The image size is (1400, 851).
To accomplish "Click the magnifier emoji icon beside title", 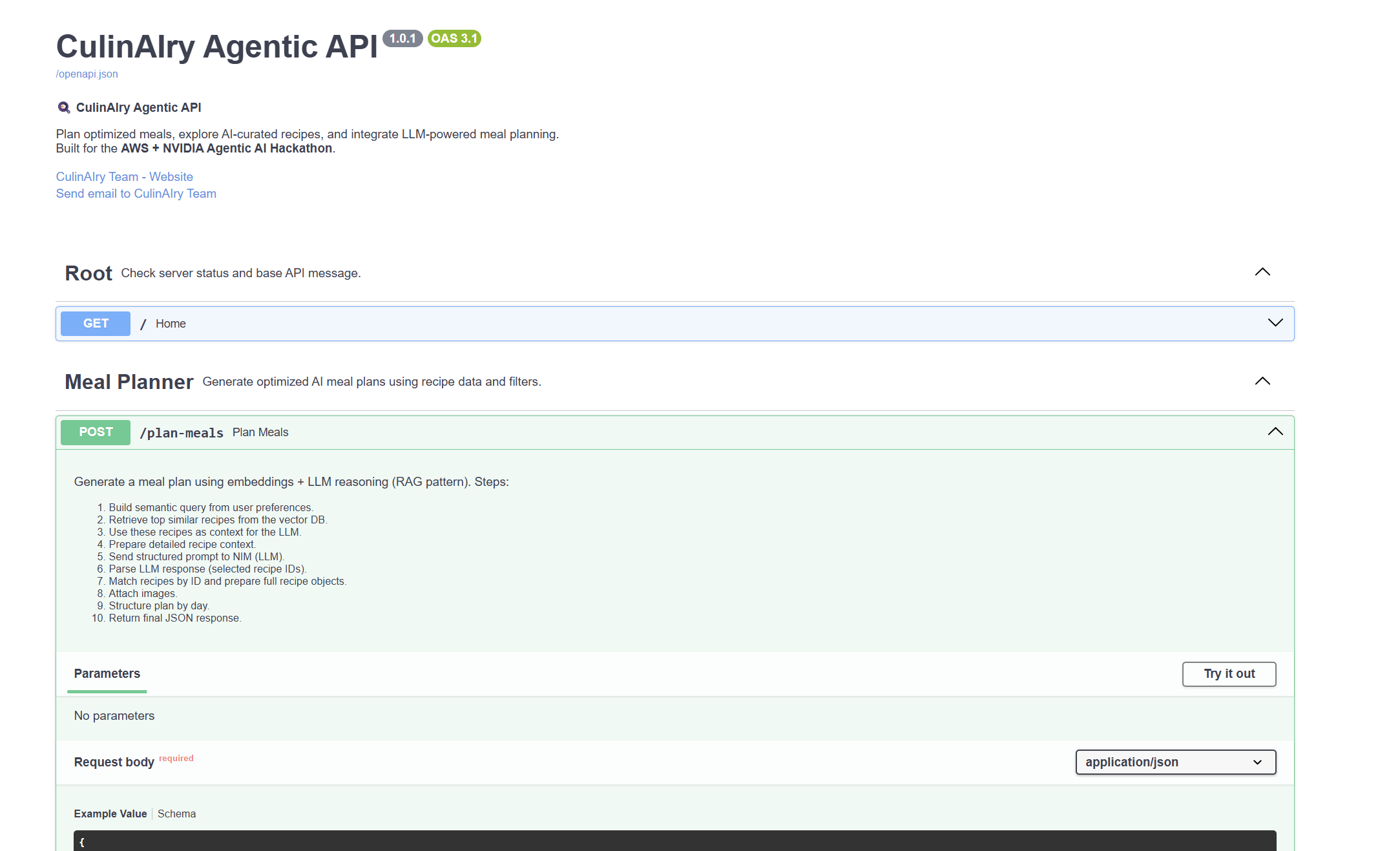I will click(63, 108).
